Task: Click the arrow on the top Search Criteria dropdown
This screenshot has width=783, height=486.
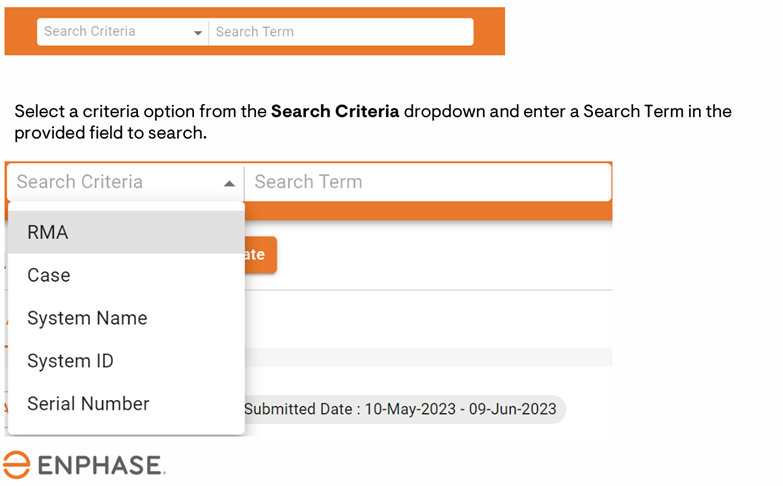Action: point(197,33)
